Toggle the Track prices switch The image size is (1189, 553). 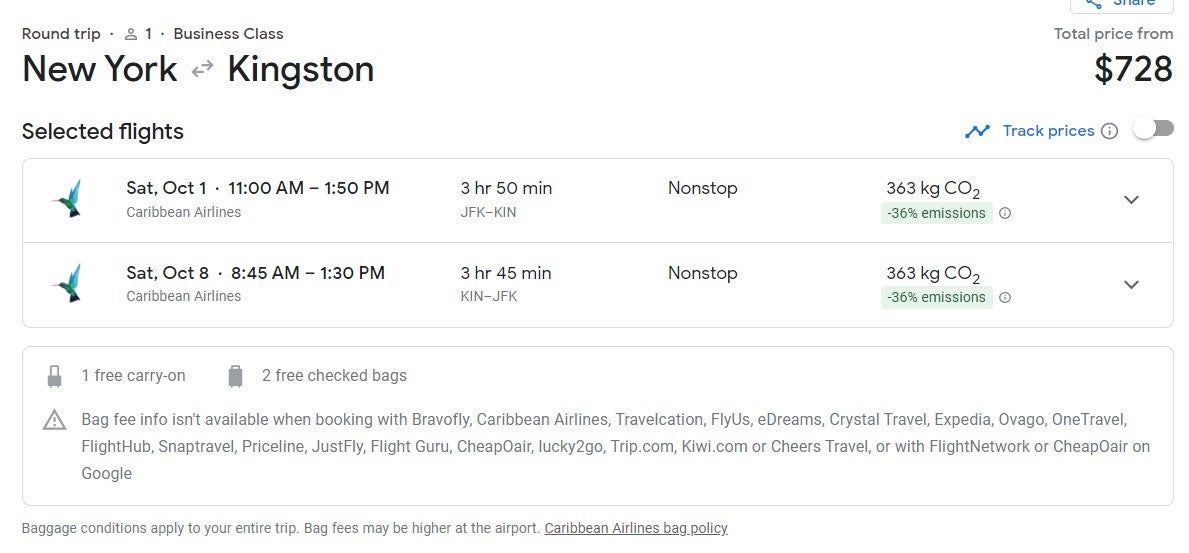1153,129
